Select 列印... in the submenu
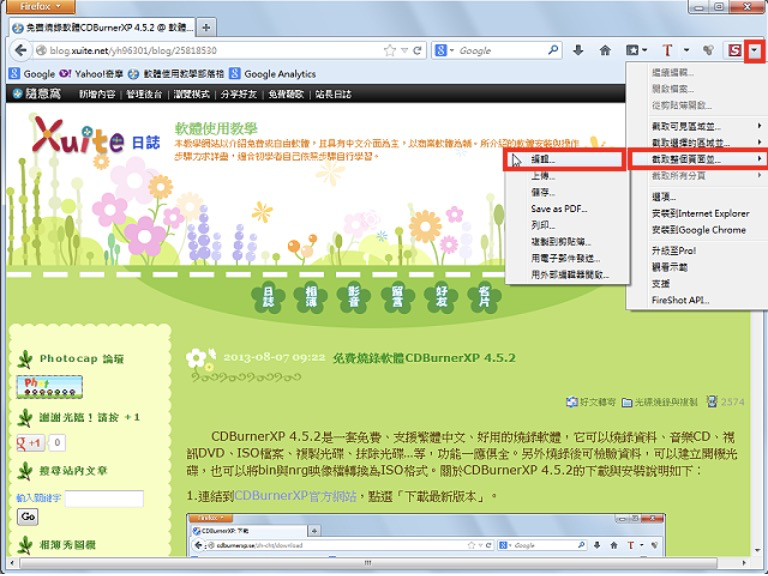Viewport: 768px width, 576px height. (567, 225)
